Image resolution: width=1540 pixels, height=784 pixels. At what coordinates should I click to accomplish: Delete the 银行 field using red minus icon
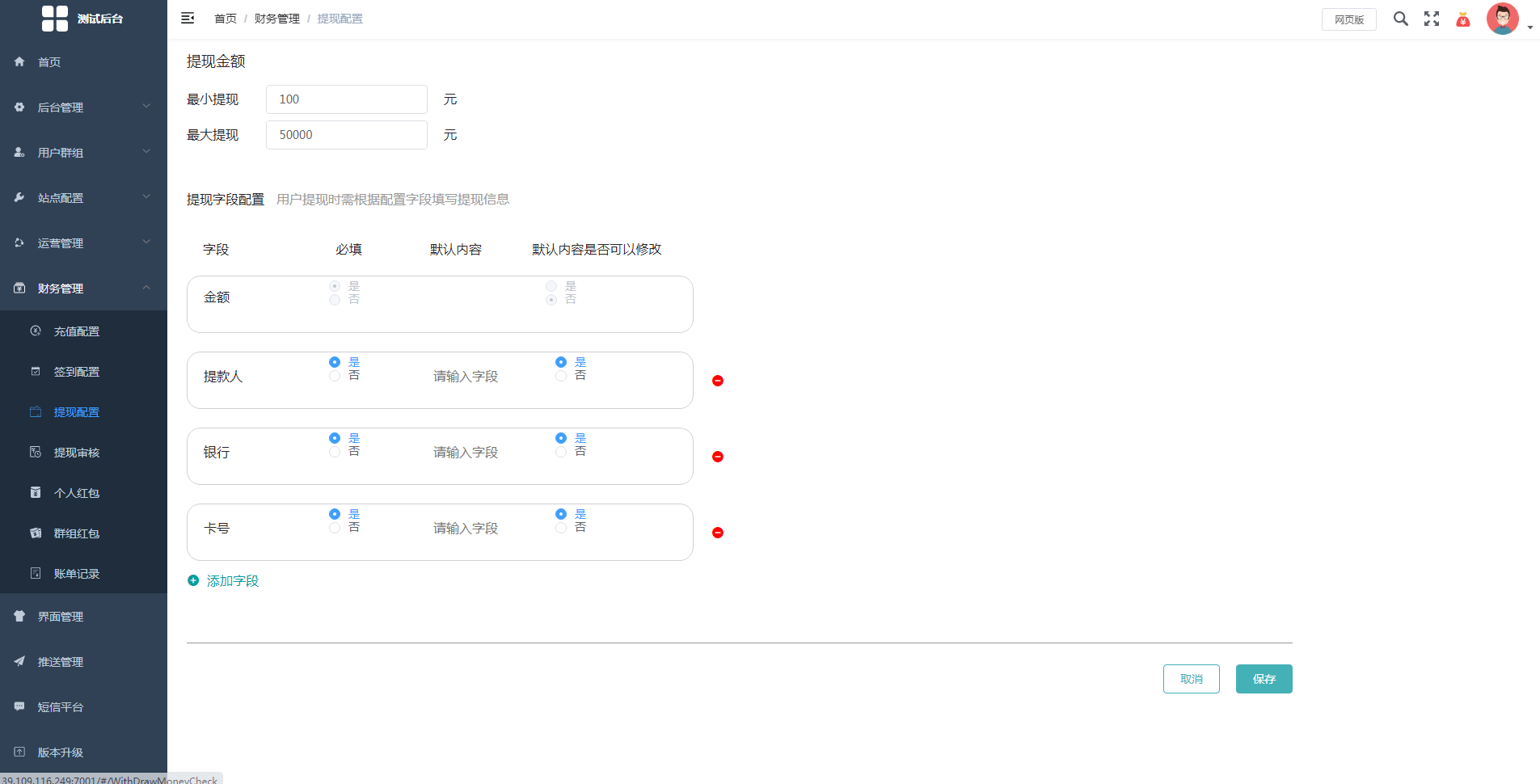click(x=718, y=457)
